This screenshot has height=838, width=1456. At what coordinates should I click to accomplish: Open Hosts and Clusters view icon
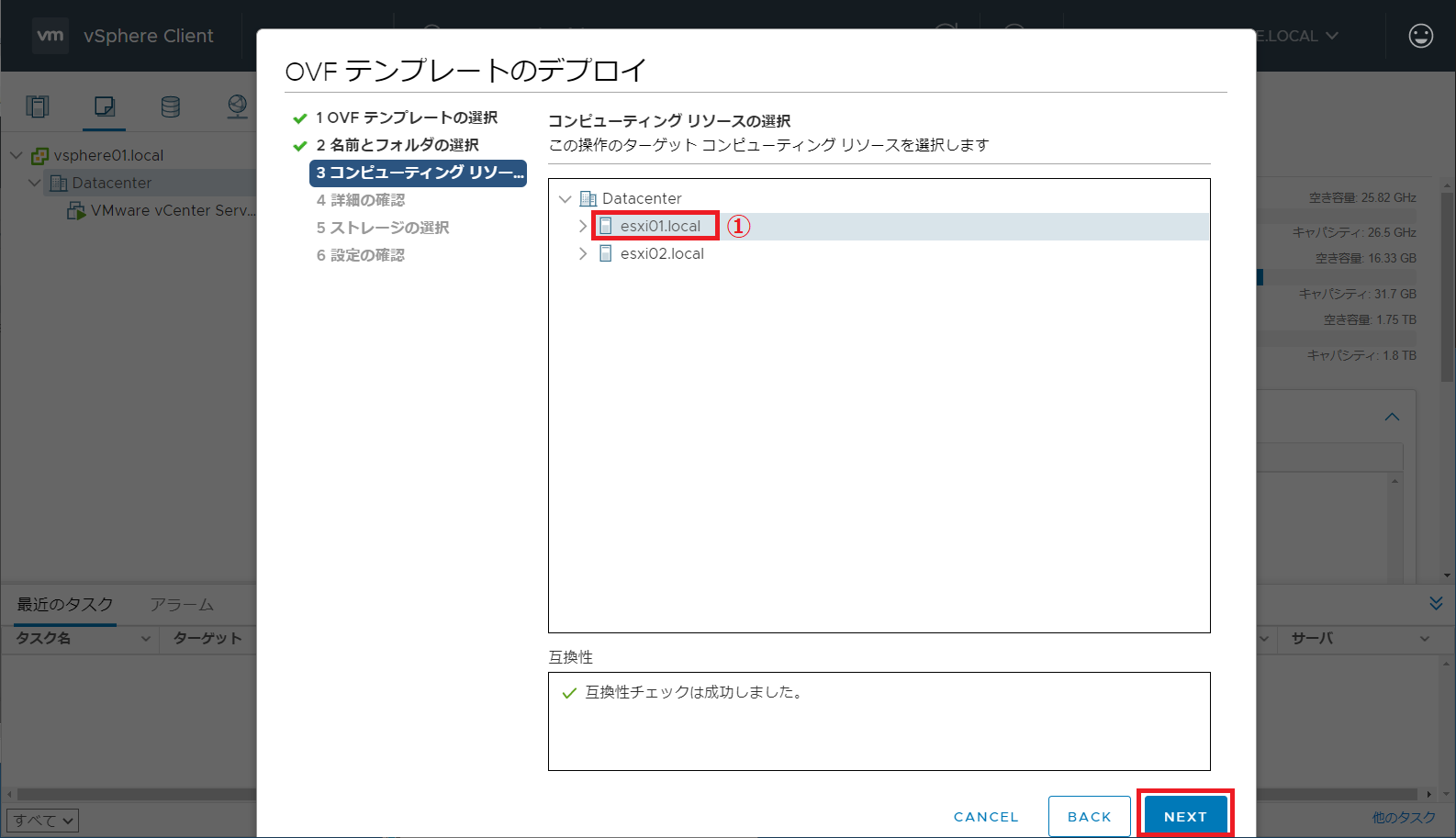(x=38, y=106)
